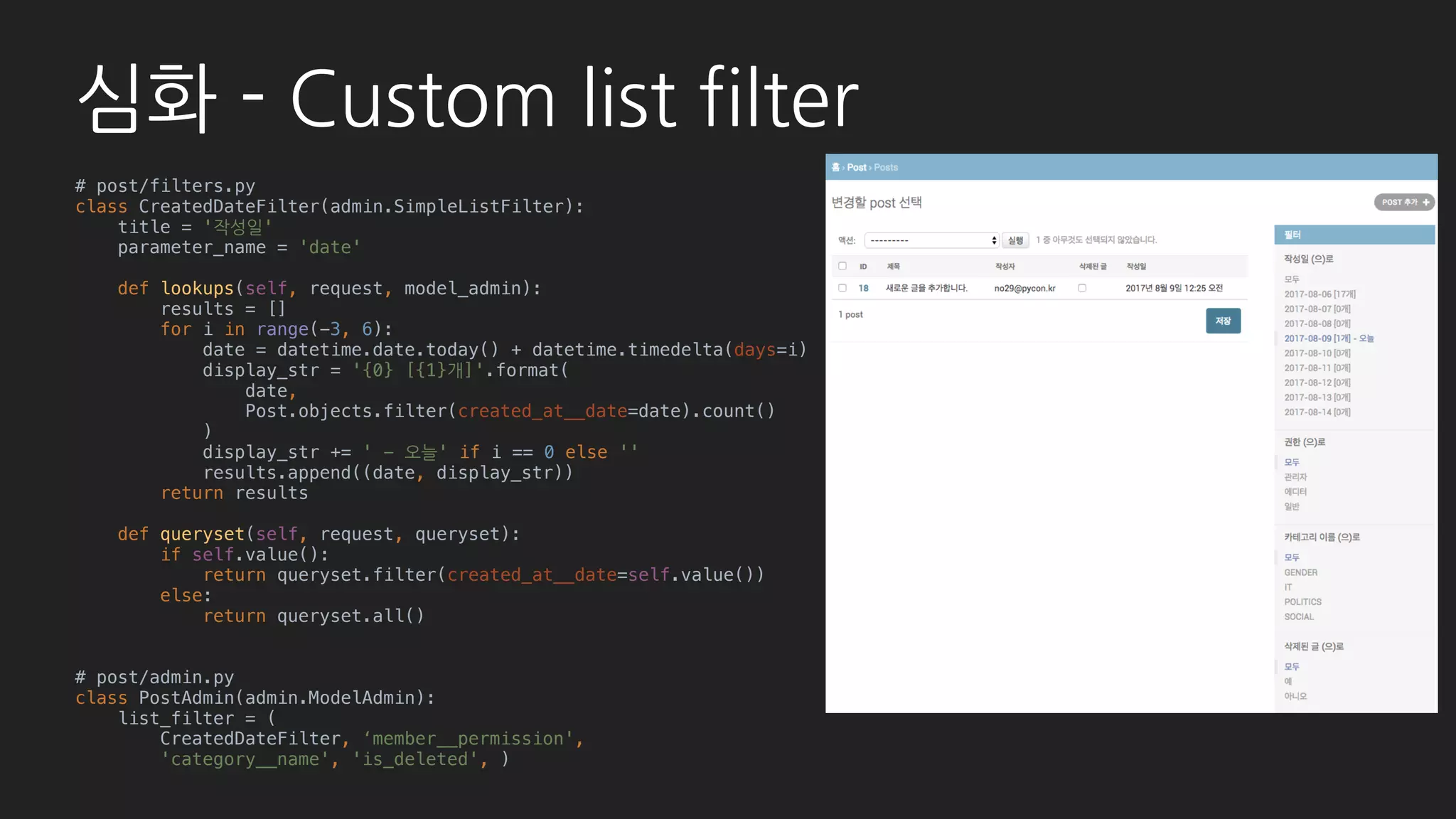
Task: Open the 액션 action dropdown
Action: point(931,240)
